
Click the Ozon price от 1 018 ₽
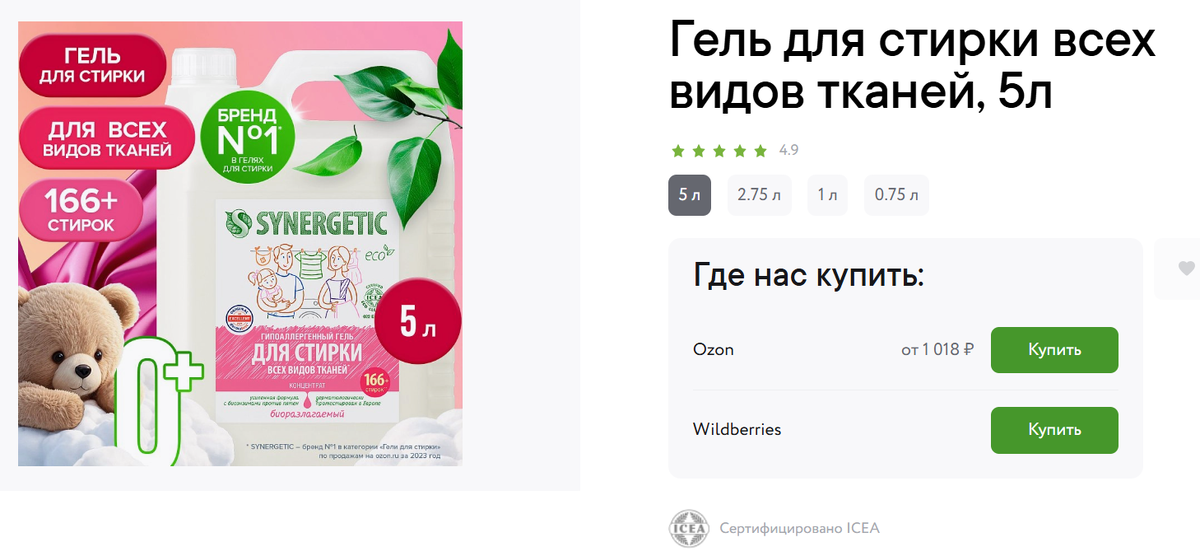[937, 350]
